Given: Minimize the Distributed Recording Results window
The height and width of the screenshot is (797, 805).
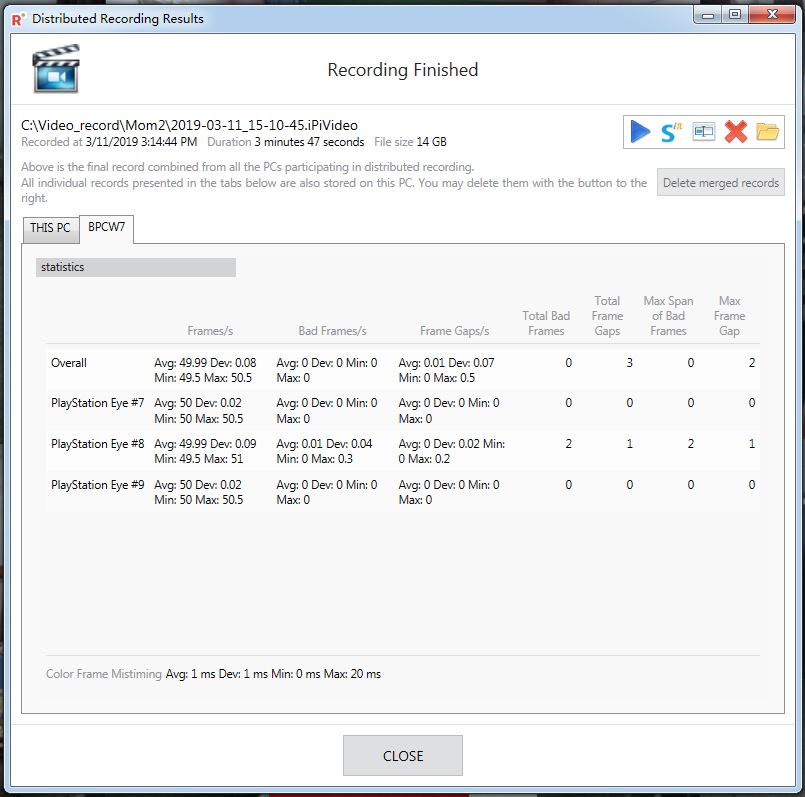Looking at the screenshot, I should pyautogui.click(x=708, y=14).
